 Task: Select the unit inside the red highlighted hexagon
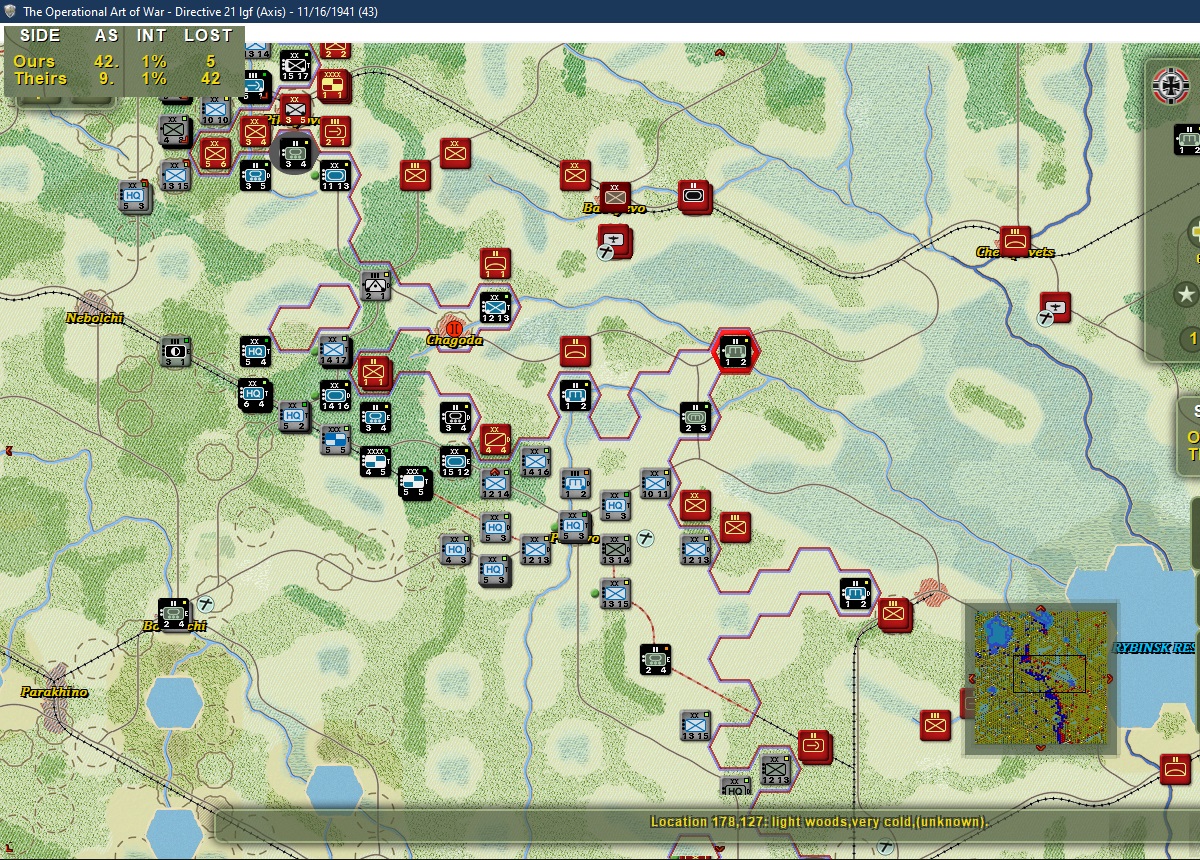pyautogui.click(x=735, y=351)
